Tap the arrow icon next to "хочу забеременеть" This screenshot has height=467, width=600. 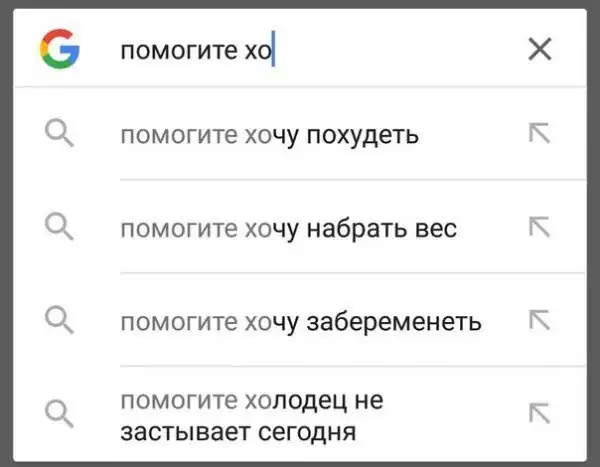click(x=539, y=321)
